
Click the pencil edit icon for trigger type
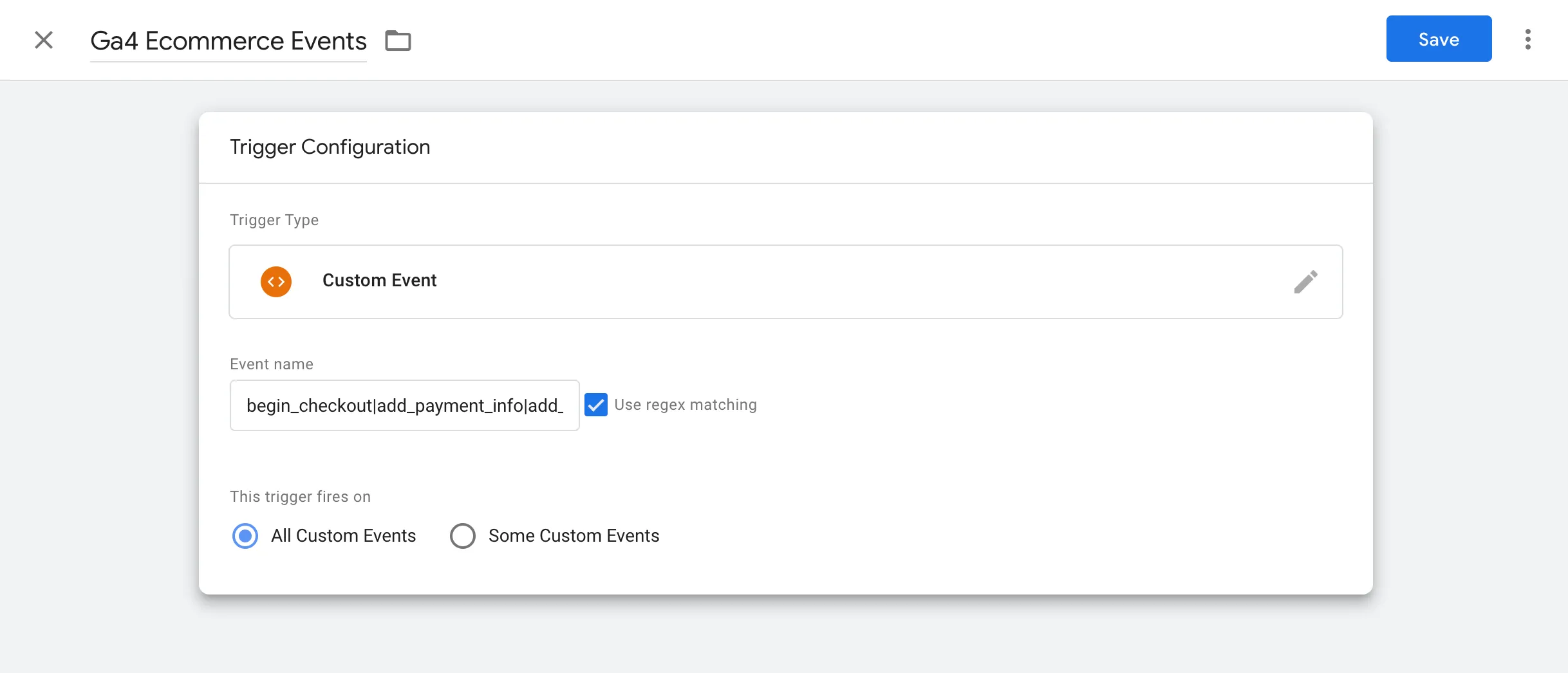pyautogui.click(x=1305, y=281)
